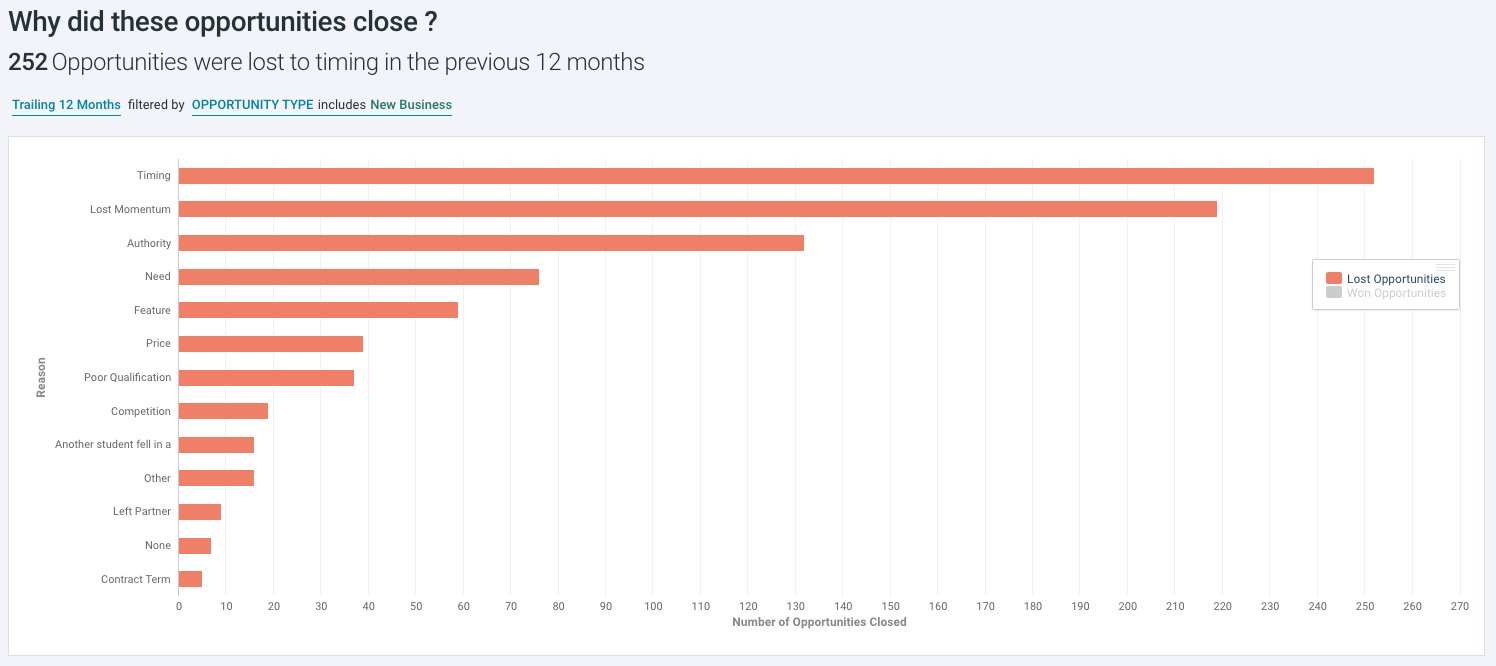Click the Another student fell in a bar
This screenshot has width=1496, height=666.
click(216, 445)
